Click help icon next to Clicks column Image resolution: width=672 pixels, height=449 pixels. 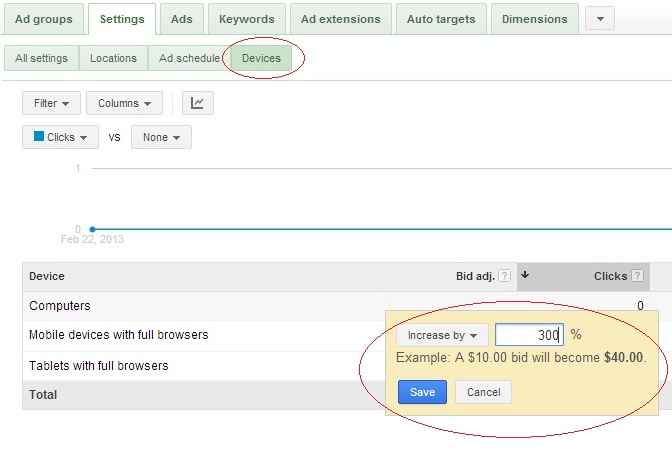coord(637,277)
